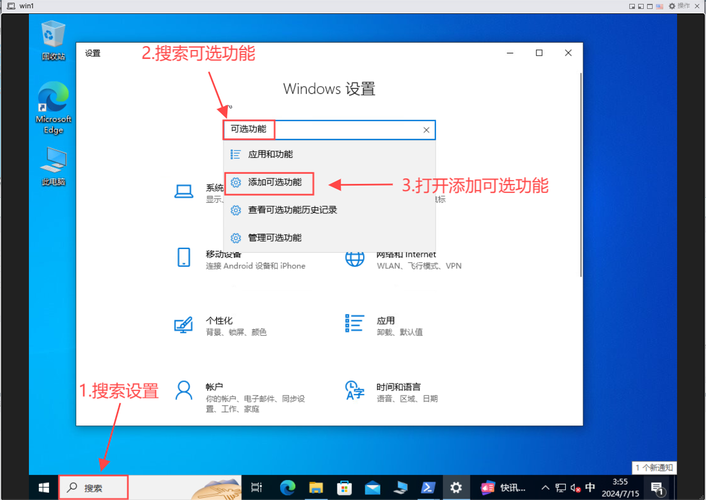This screenshot has height=500, width=706.
Task: Clear the settings search box with X
Action: tap(426, 130)
